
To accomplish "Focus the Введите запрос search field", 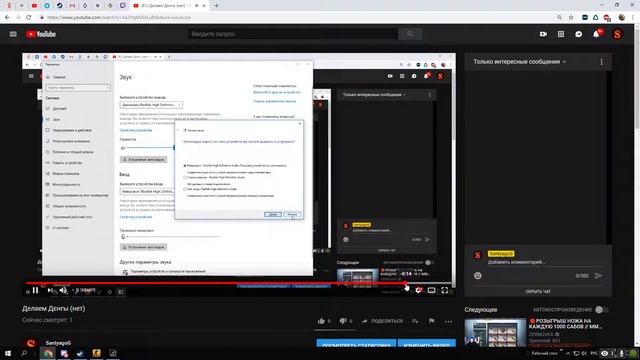I will (x=293, y=34).
